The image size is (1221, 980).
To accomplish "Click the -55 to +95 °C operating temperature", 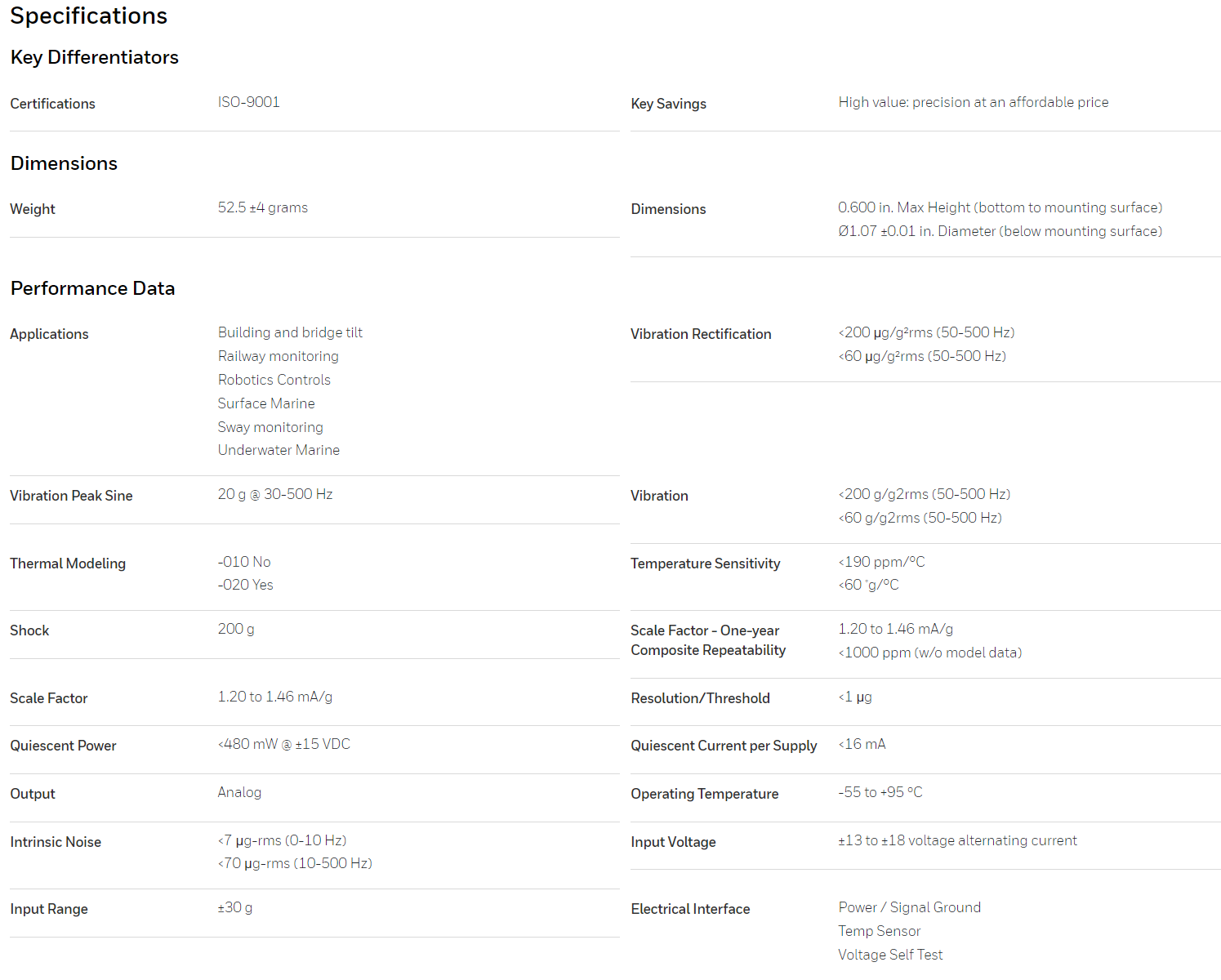I will point(880,792).
